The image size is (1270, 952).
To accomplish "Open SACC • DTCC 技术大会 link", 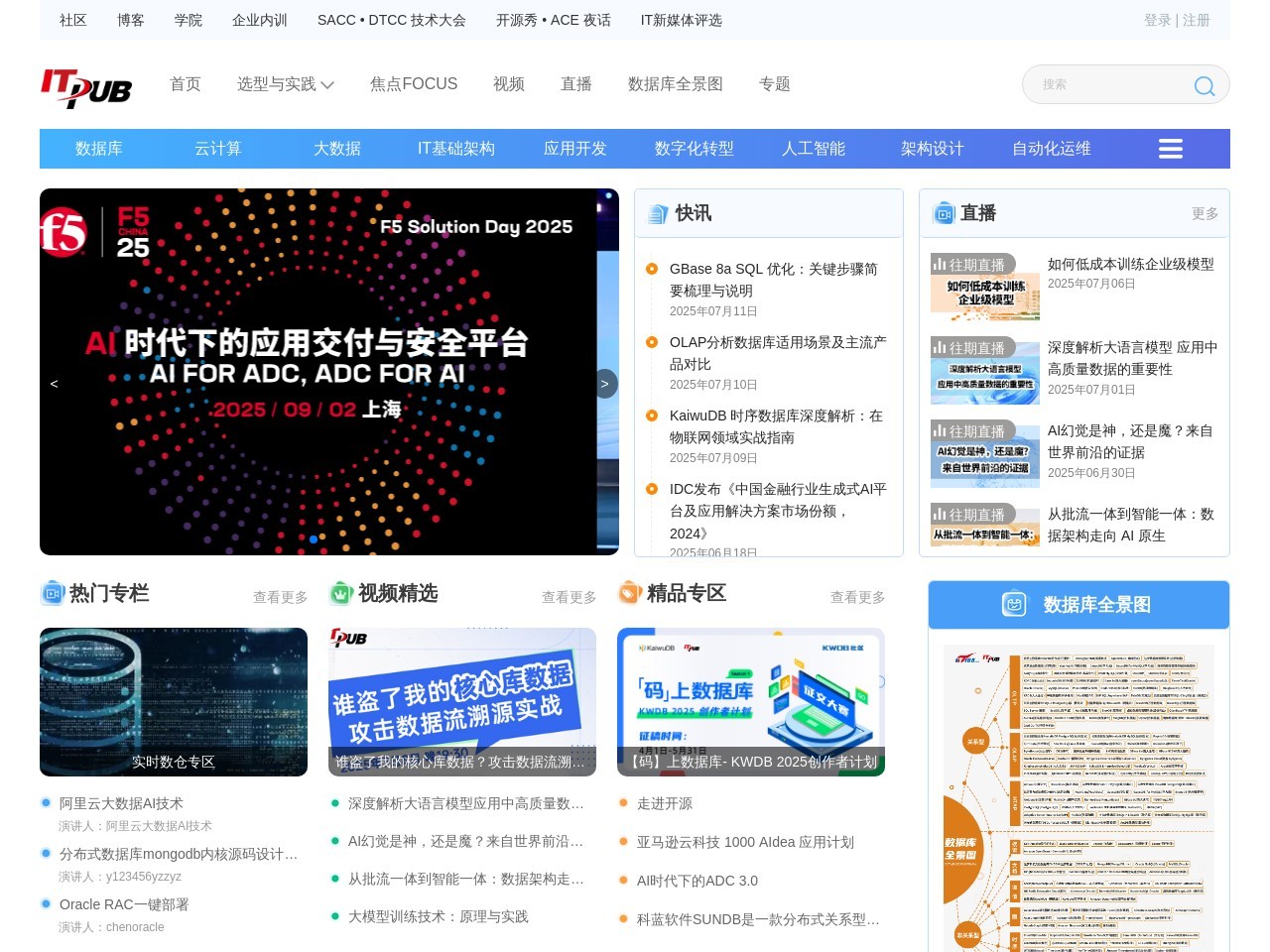I will tap(392, 20).
